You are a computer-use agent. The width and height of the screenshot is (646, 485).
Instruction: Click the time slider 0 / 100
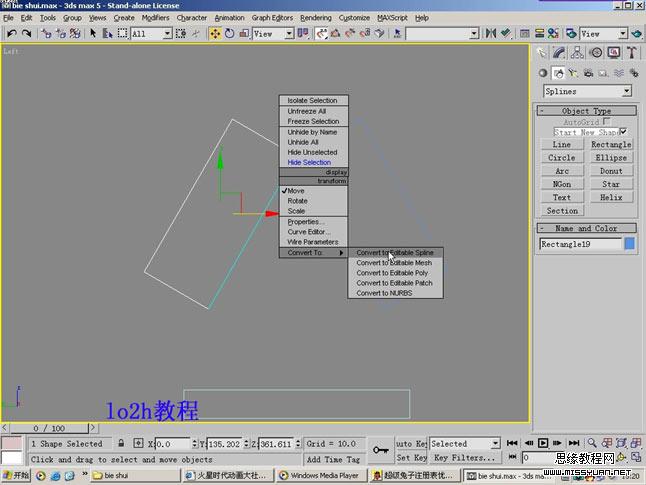tap(49, 428)
